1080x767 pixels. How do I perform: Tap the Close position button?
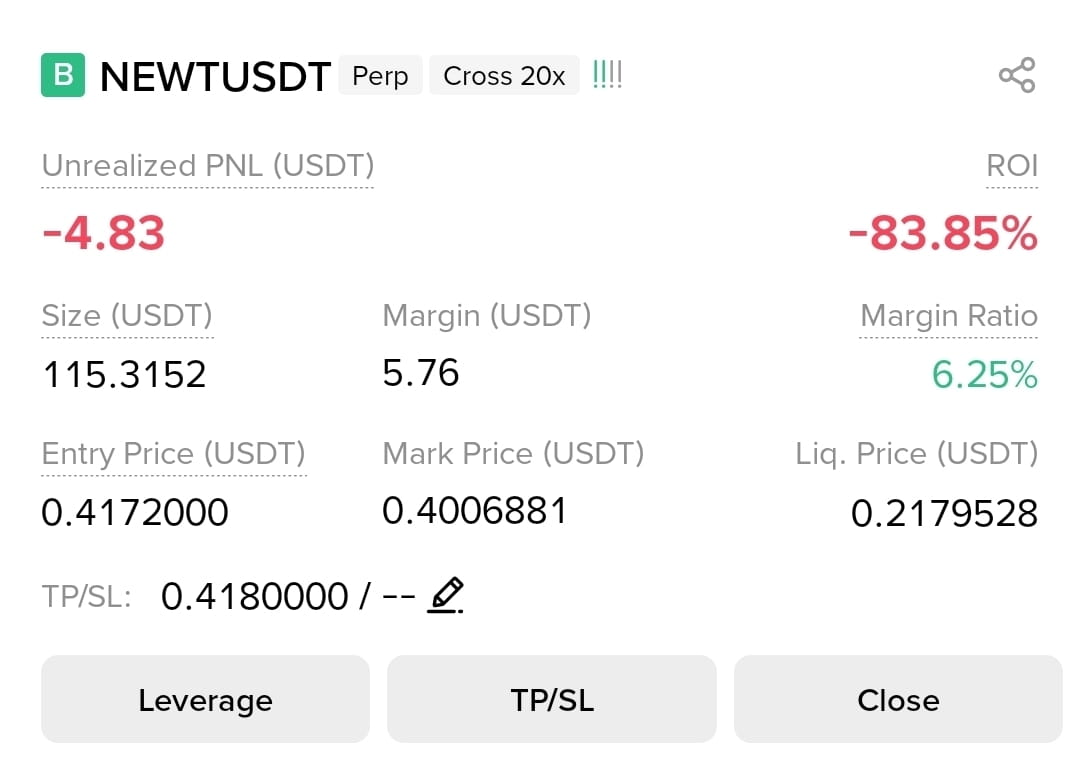(898, 700)
